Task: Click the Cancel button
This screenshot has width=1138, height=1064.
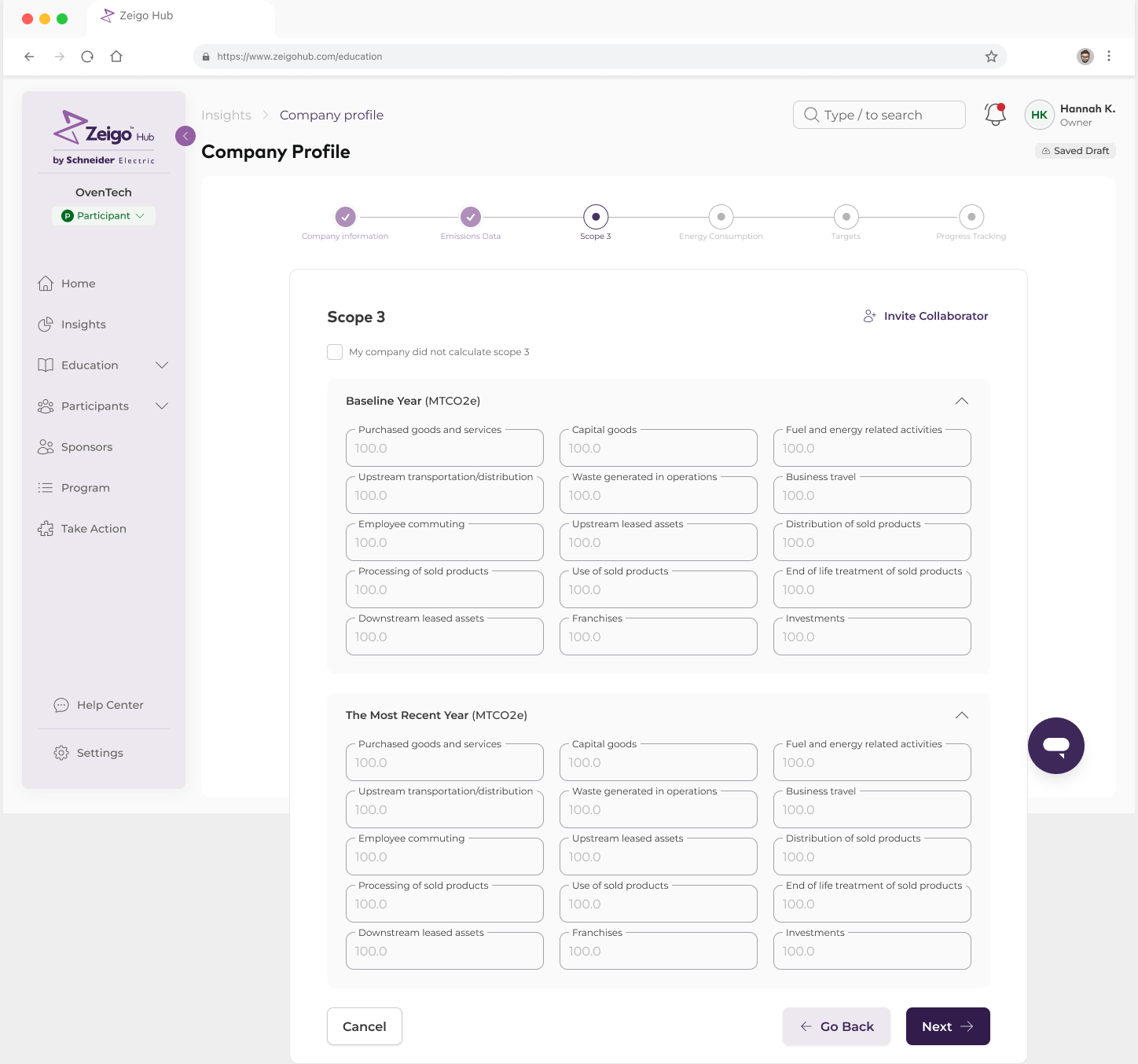Action: click(x=365, y=1026)
